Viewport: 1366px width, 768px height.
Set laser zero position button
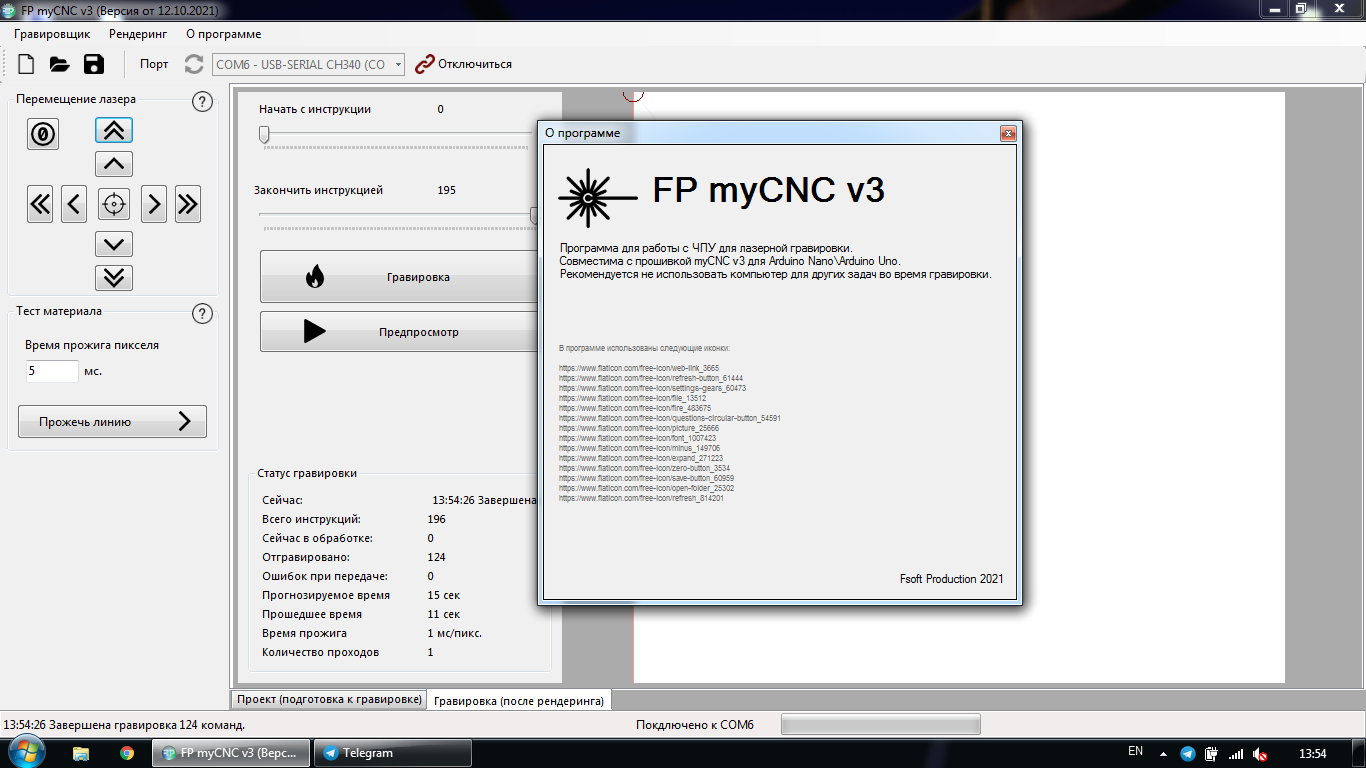coord(43,133)
